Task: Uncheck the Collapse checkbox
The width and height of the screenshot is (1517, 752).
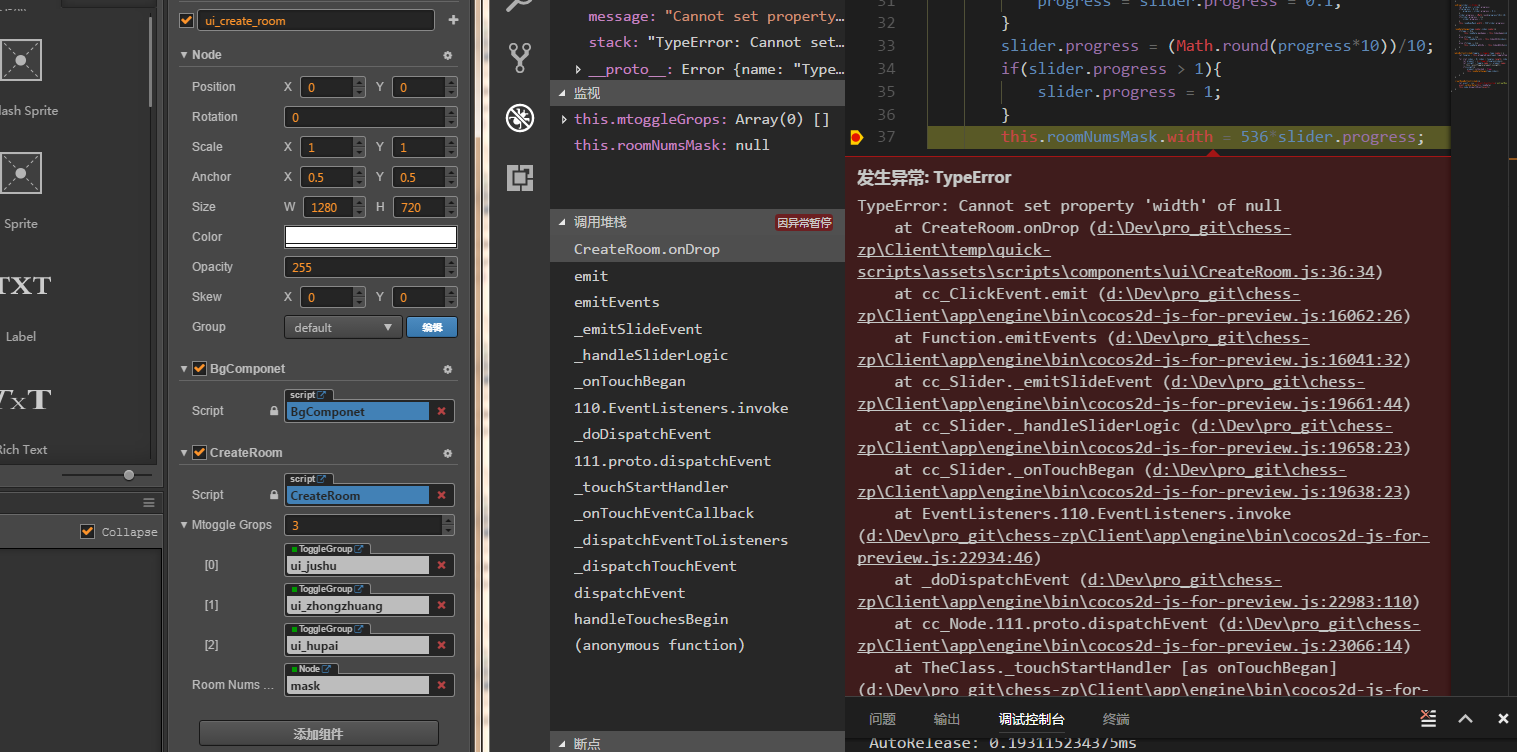Action: pyautogui.click(x=88, y=531)
